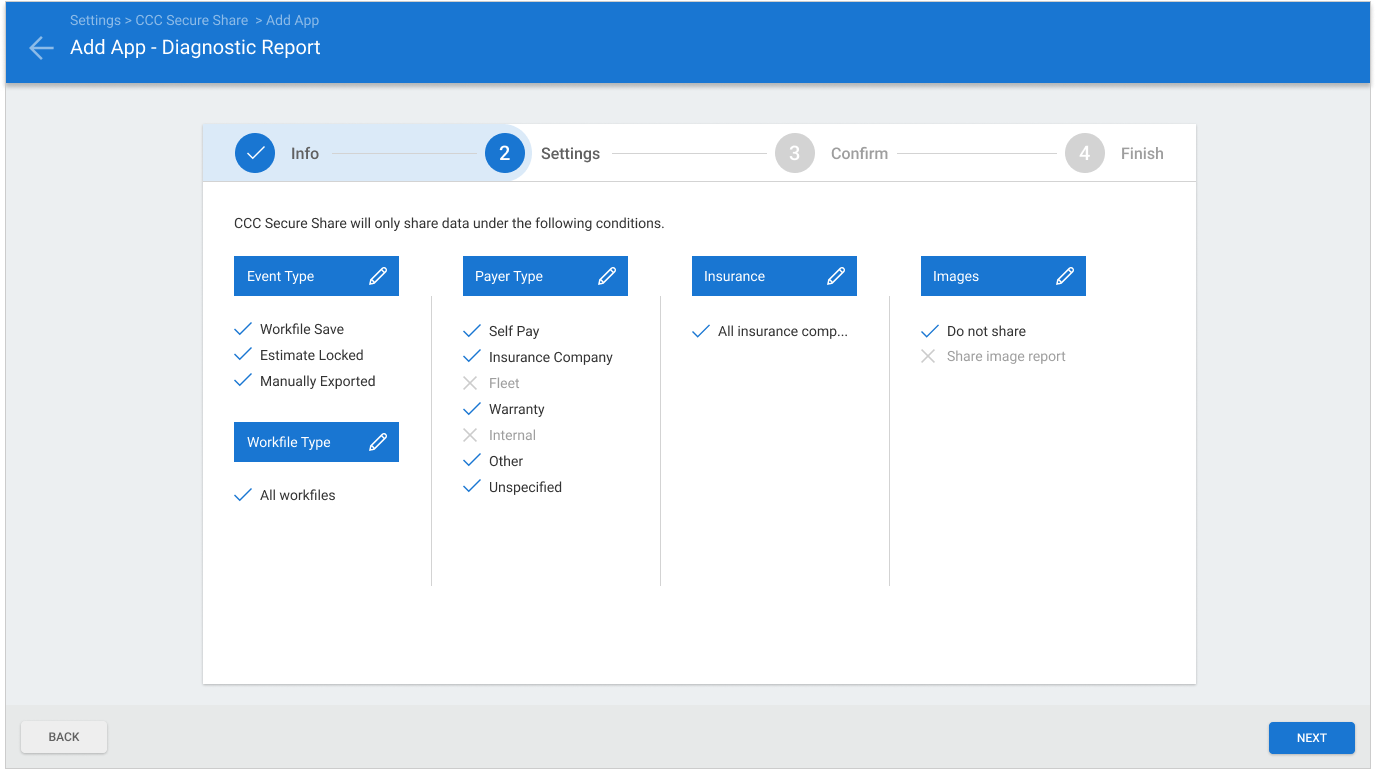Screen dimensions: 1376x769
Task: Click the back arrow in header
Action: (x=41, y=48)
